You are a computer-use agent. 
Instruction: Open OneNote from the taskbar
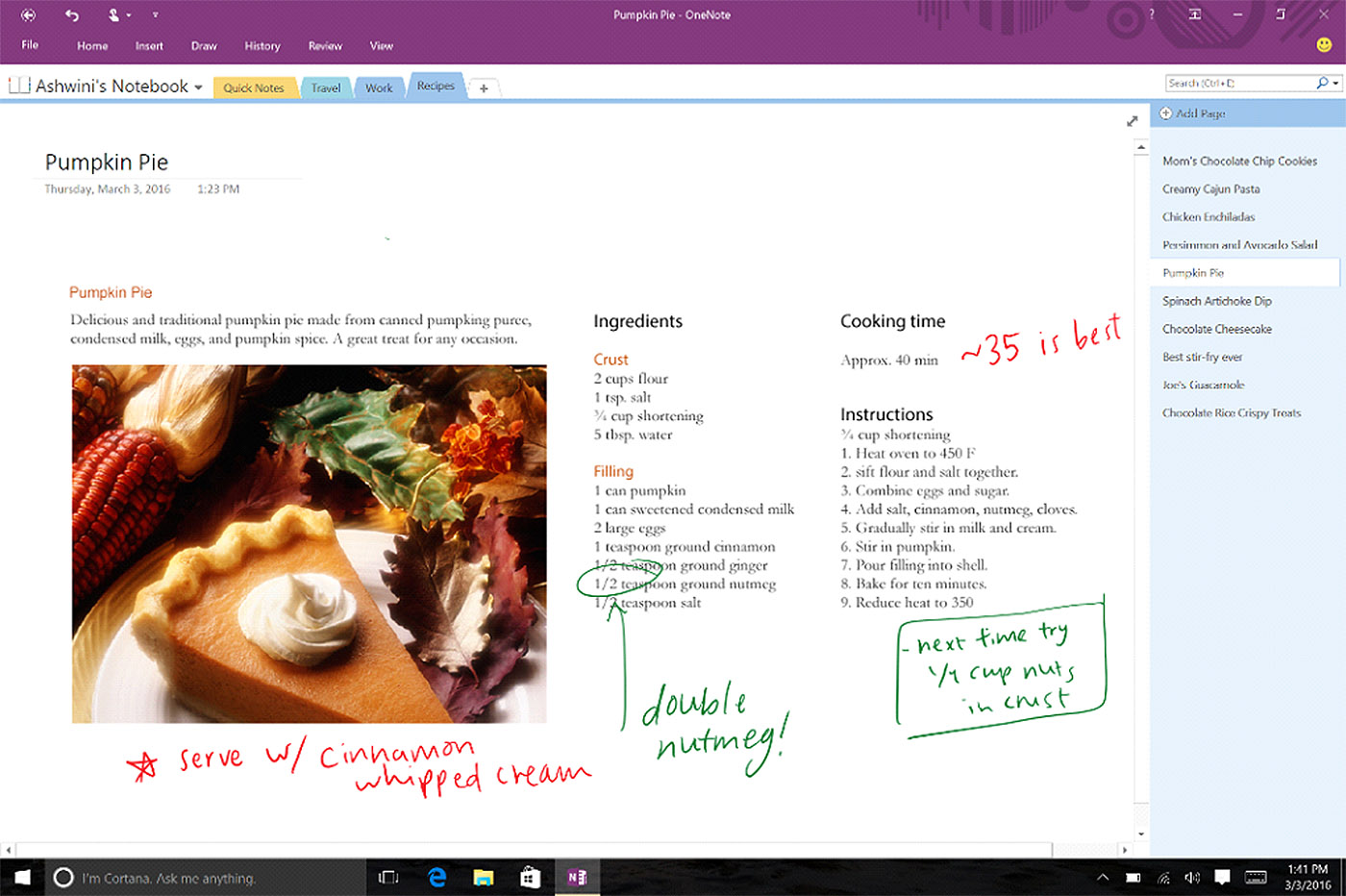(578, 876)
